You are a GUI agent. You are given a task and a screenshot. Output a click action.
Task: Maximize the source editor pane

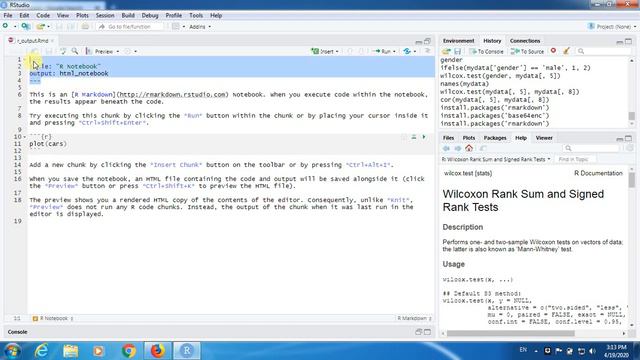pyautogui.click(x=427, y=41)
